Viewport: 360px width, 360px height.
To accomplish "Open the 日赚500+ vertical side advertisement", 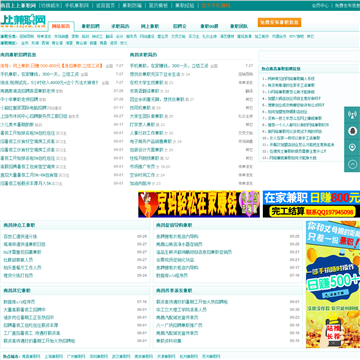I will click(x=333, y=284).
